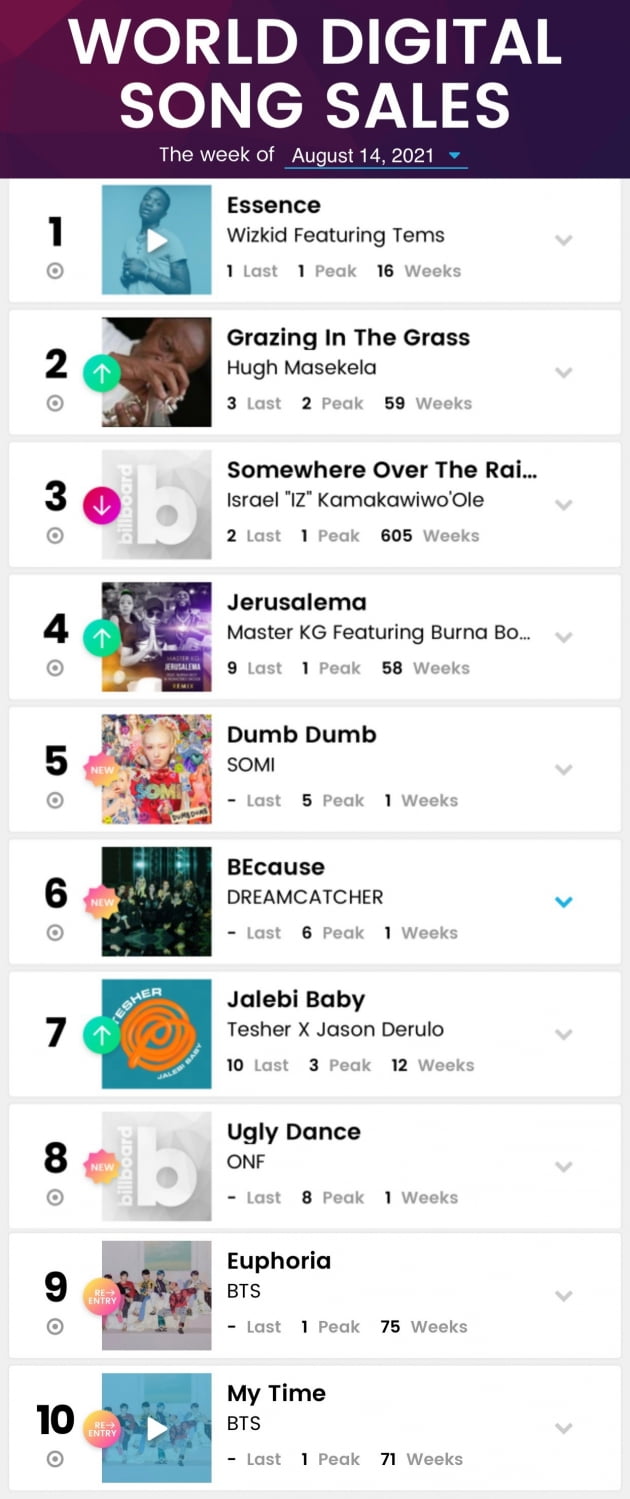Click the NEW badge on Dumb Dumb

(102, 770)
